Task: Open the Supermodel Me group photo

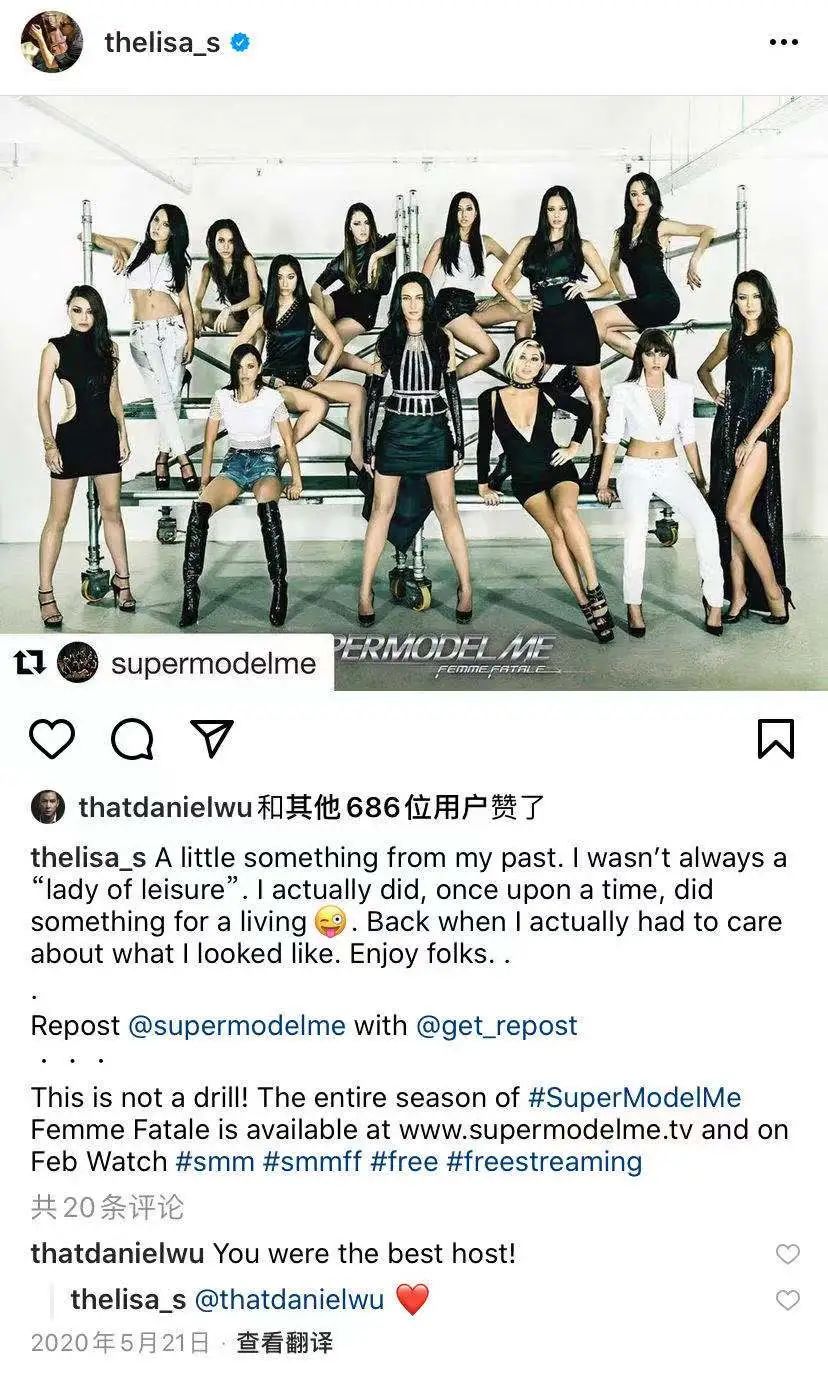Action: pyautogui.click(x=414, y=393)
